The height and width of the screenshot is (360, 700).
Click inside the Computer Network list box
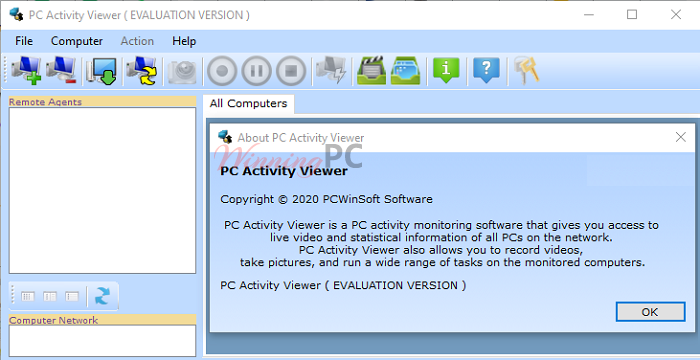(x=102, y=340)
